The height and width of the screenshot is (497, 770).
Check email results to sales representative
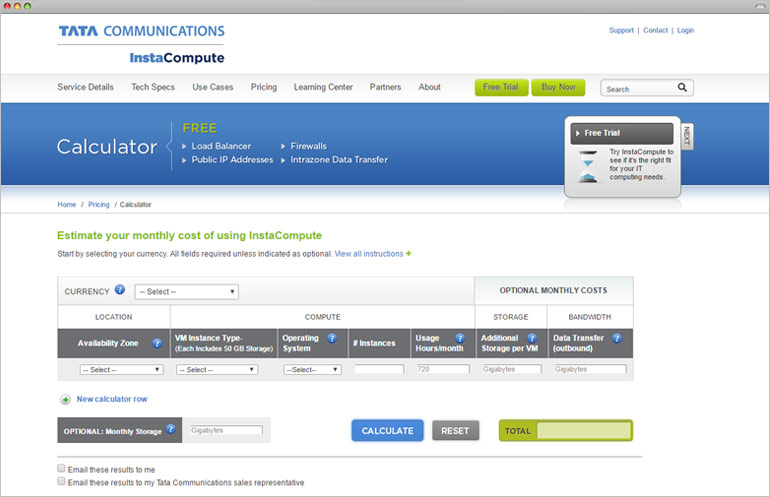[x=62, y=482]
